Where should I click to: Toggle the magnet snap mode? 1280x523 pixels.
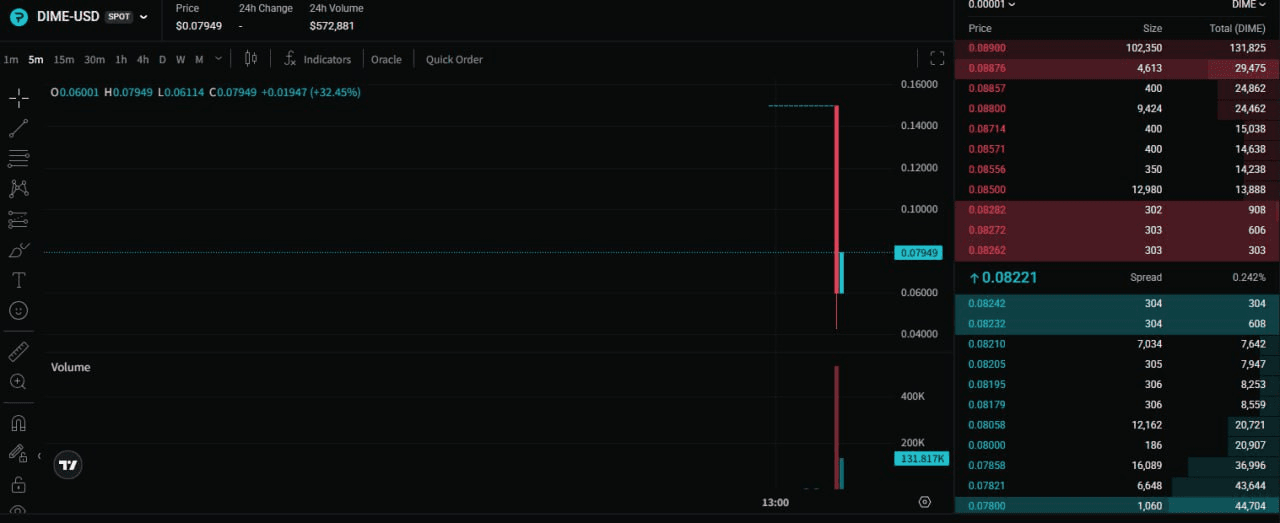click(18, 423)
